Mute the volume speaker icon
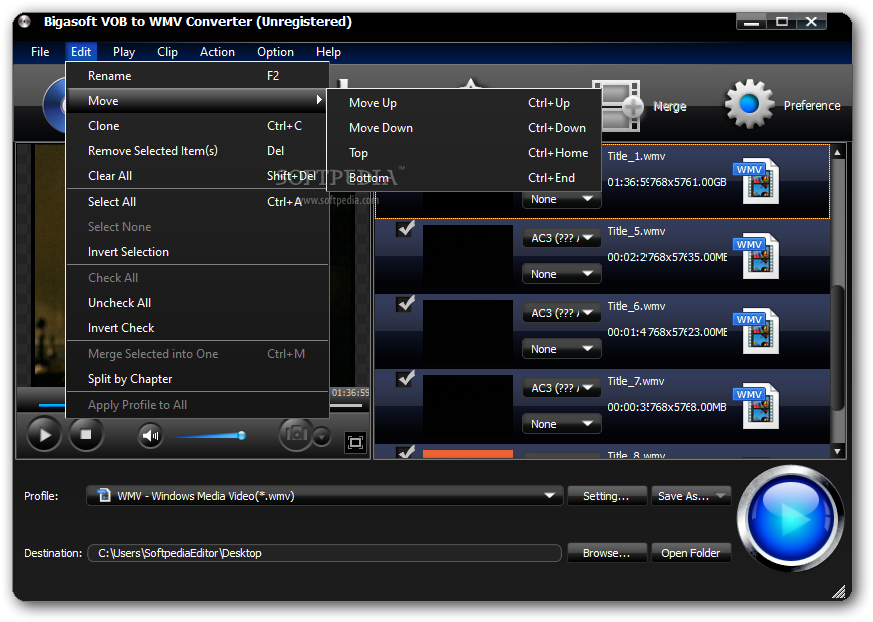Image resolution: width=873 pixels, height=622 pixels. click(150, 435)
